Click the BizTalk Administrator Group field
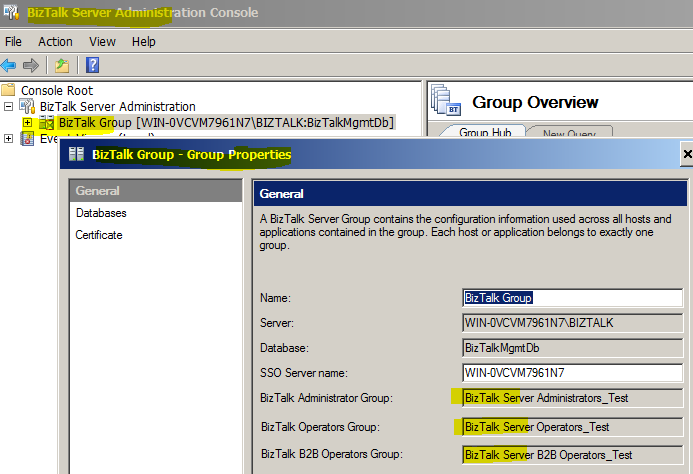Screen dimensions: 693x474 [x=572, y=398]
